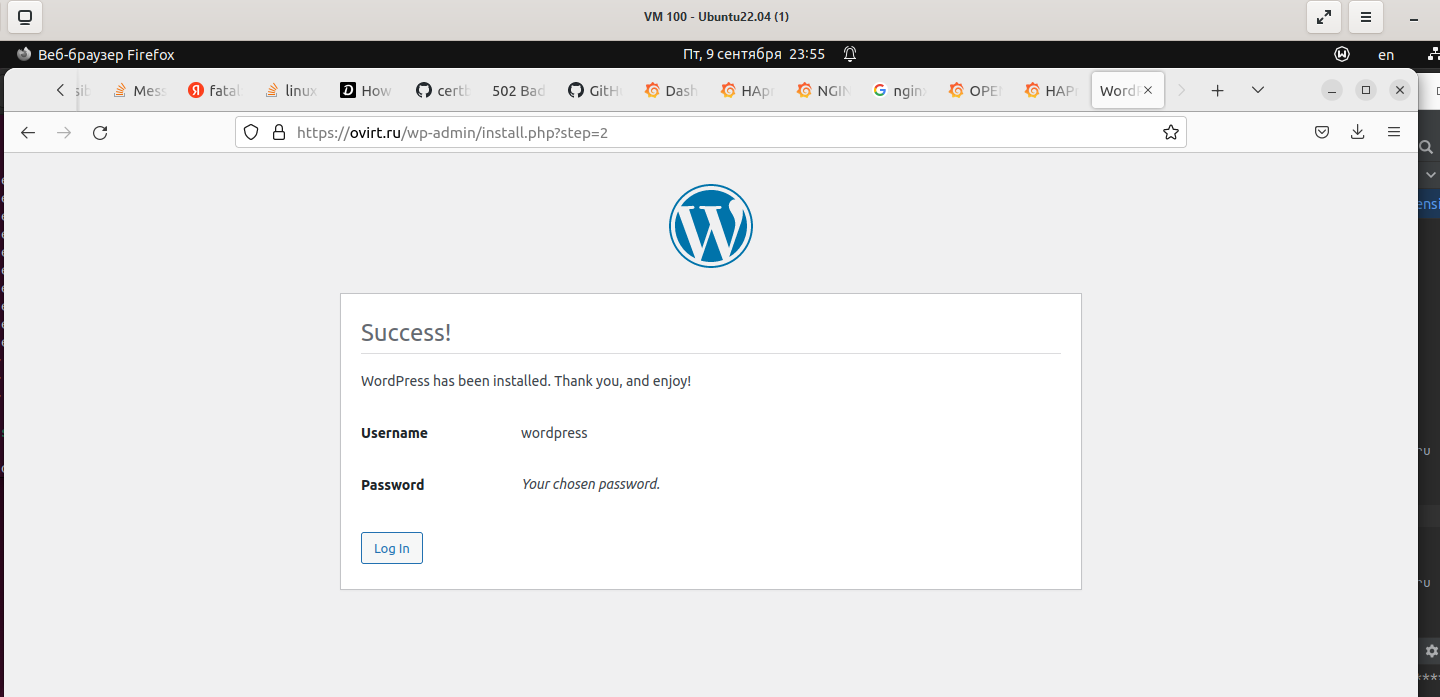
Task: Show site security padlock info
Action: point(278,132)
